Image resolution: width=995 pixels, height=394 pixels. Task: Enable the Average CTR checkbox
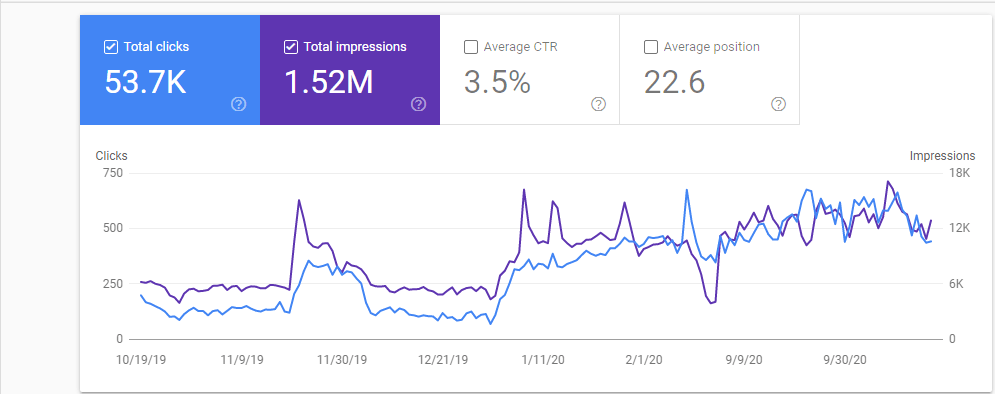point(471,47)
